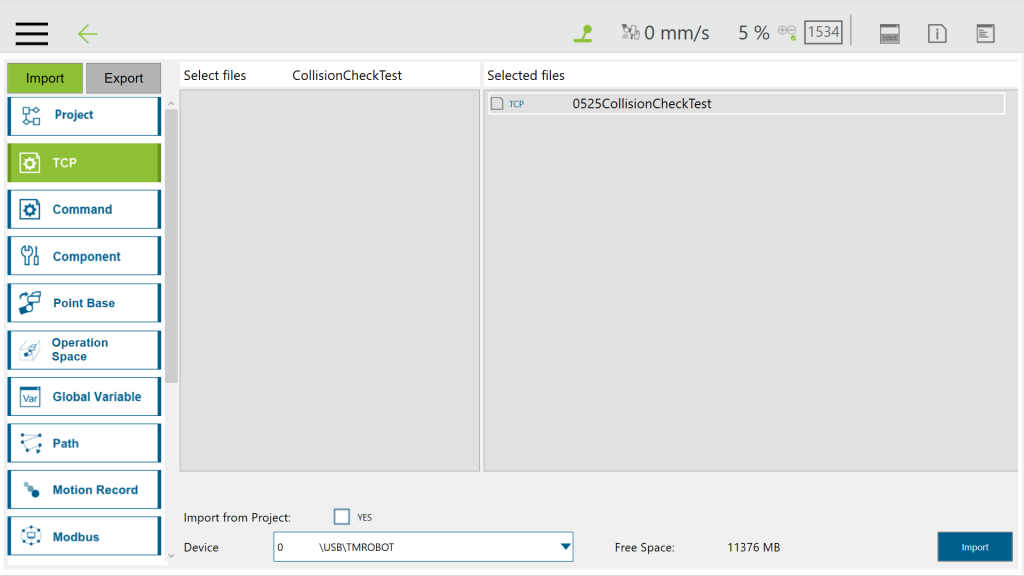Click the green robot status icon
Screen dimensions: 1024x576
pyautogui.click(x=583, y=33)
